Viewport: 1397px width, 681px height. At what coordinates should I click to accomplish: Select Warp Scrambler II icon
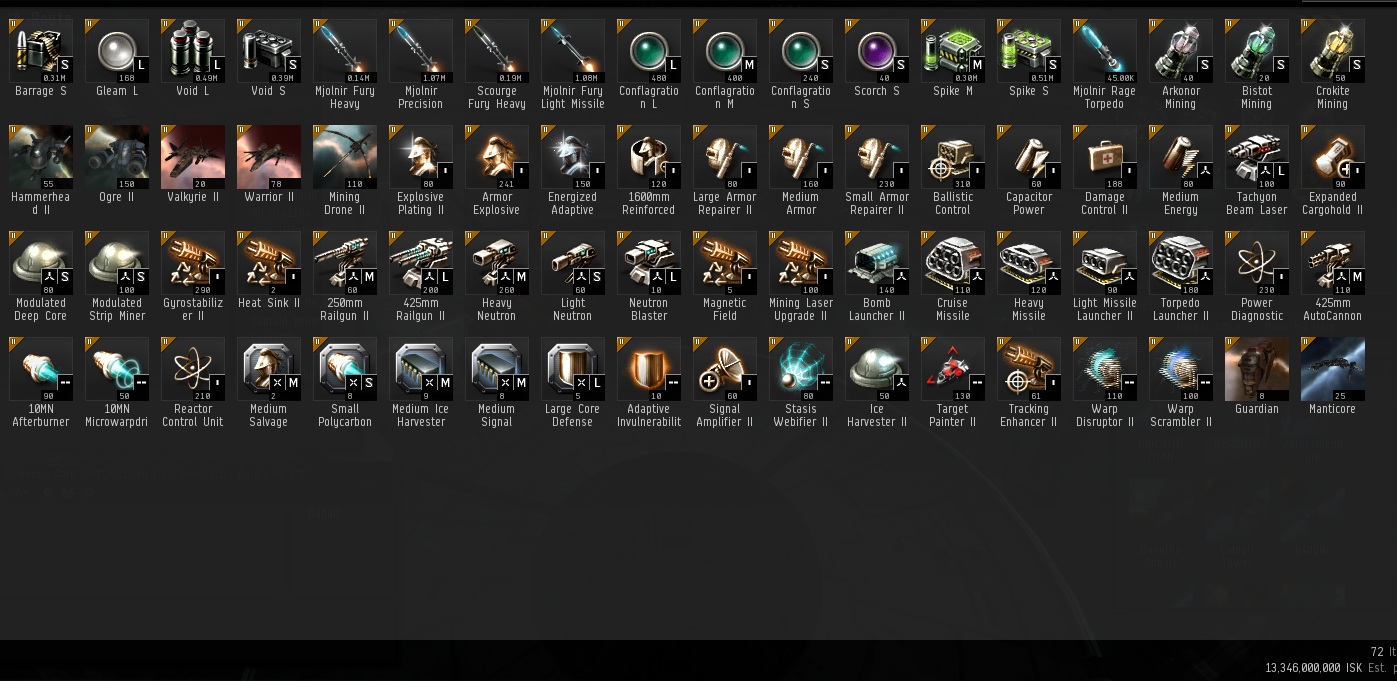coord(1181,369)
